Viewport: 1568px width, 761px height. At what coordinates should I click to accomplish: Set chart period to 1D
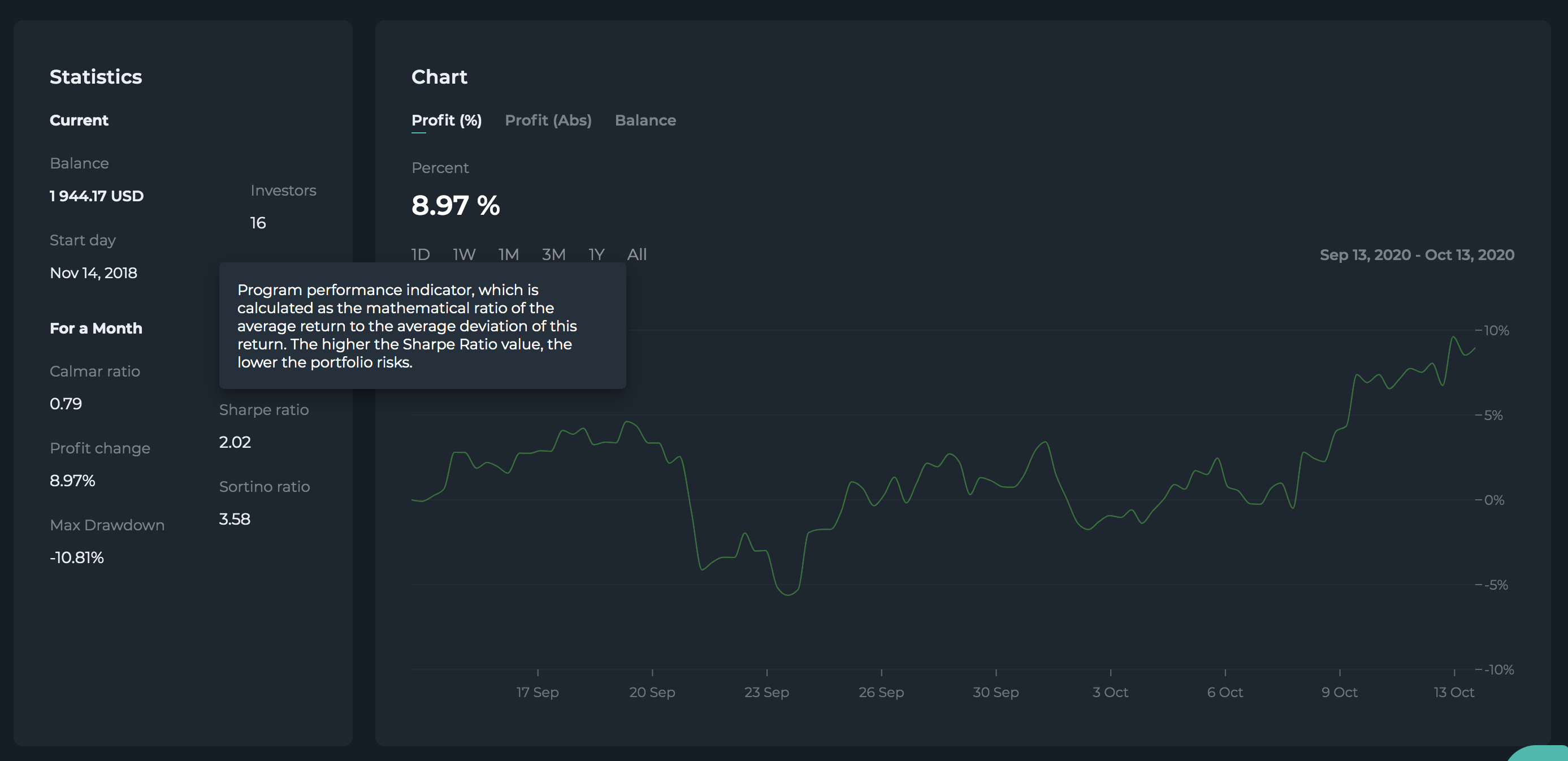tap(420, 254)
